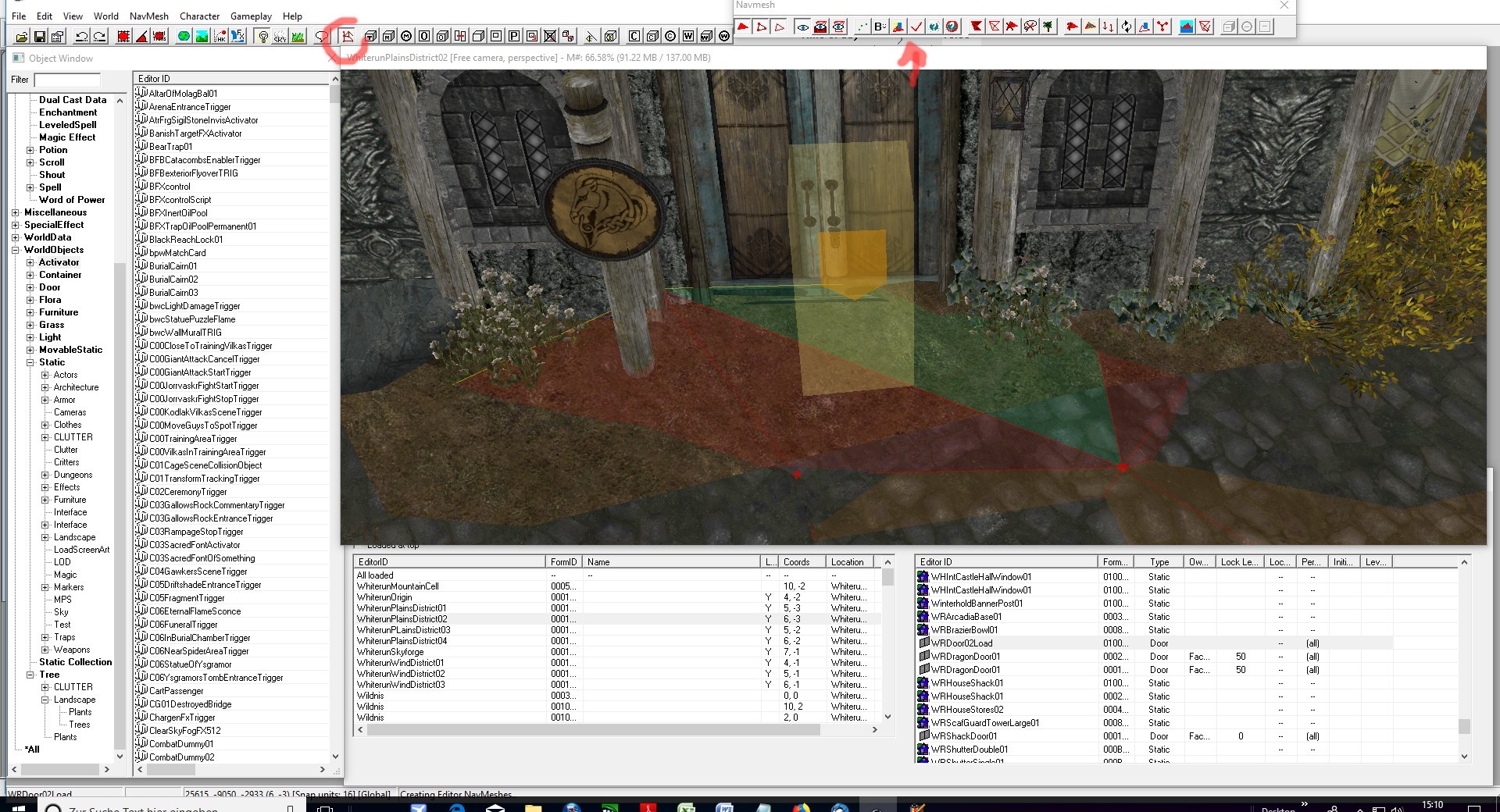Click the cell list horizontal scrollbar
Viewport: 1500px width, 812px height.
coord(594,730)
